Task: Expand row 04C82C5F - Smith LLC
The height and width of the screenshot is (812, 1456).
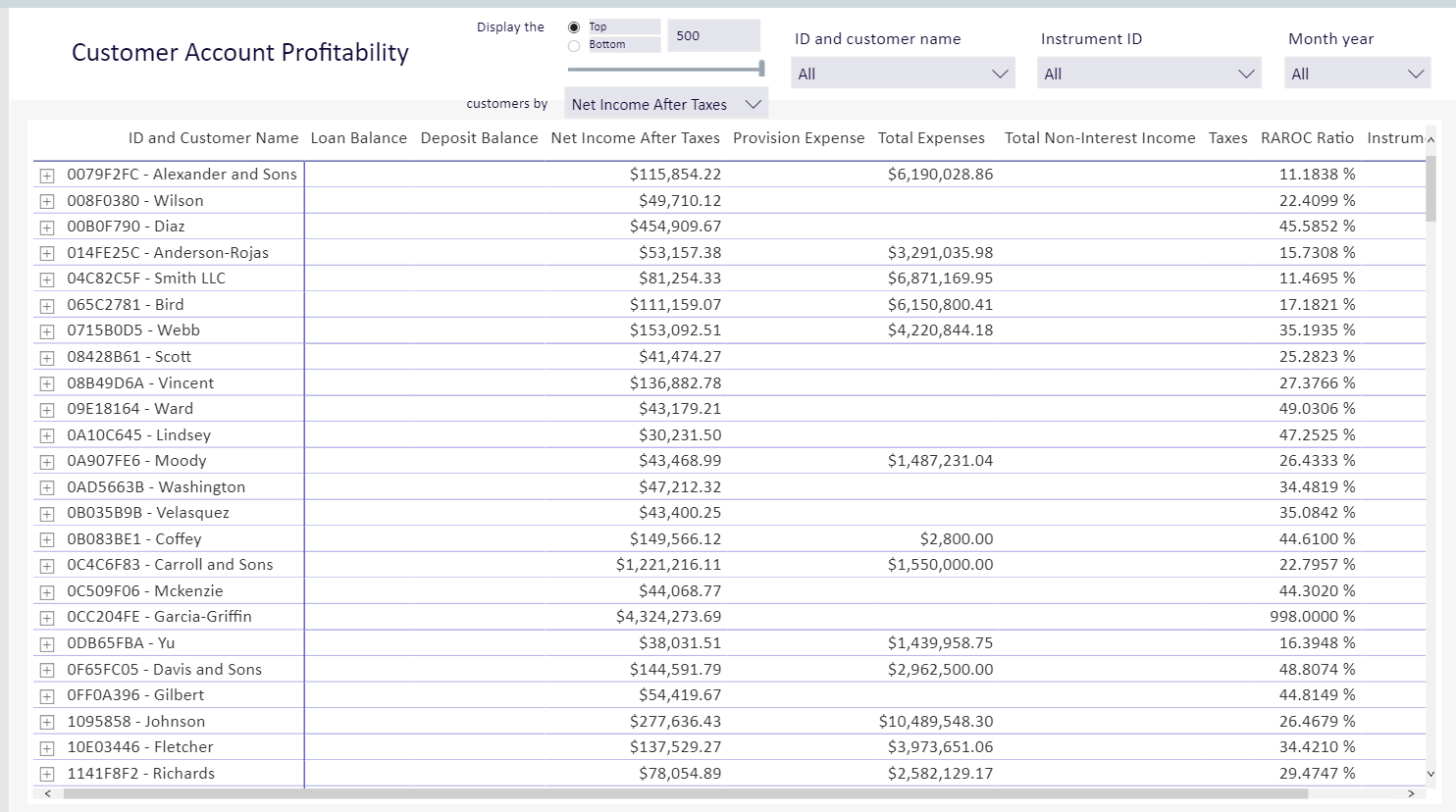Action: point(46,279)
